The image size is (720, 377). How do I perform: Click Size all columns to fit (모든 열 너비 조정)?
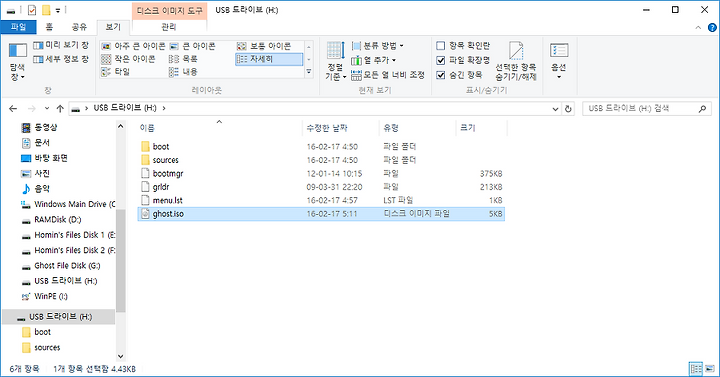(x=388, y=75)
